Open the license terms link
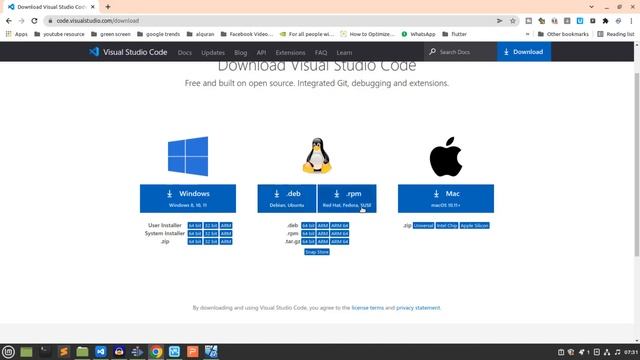Image resolution: width=640 pixels, height=360 pixels. (367, 308)
